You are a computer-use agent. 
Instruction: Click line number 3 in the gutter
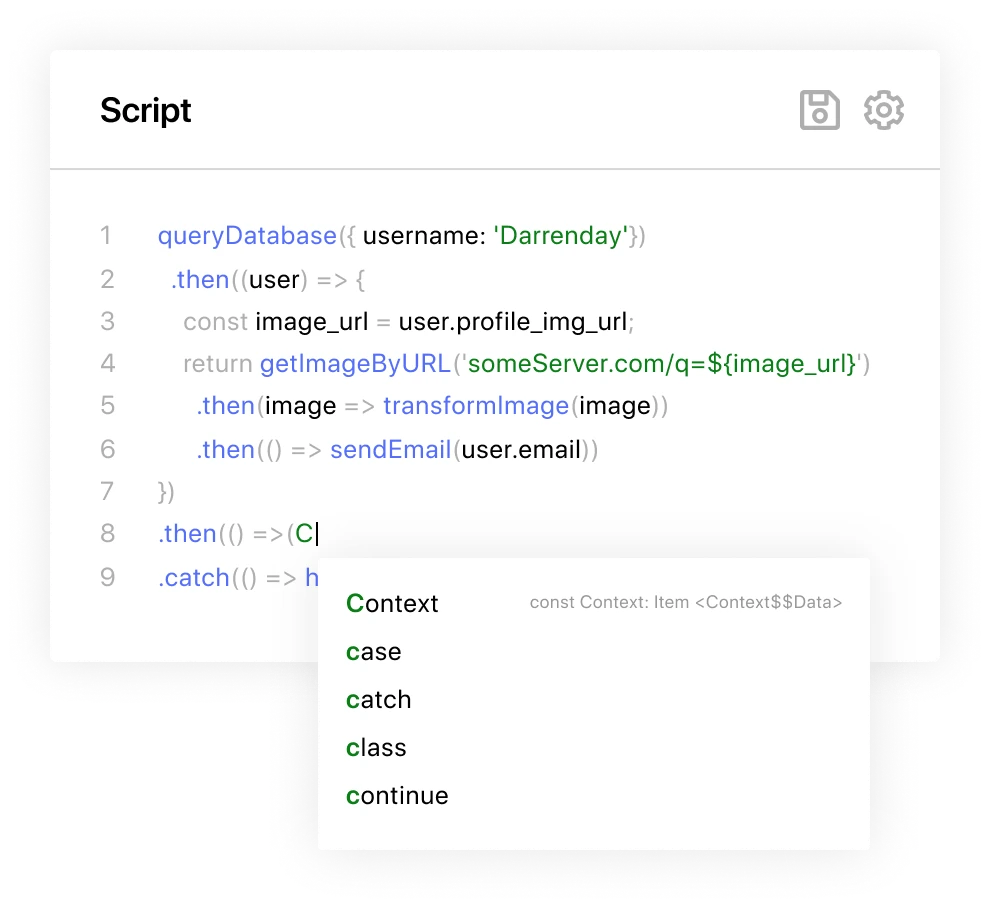point(108,321)
